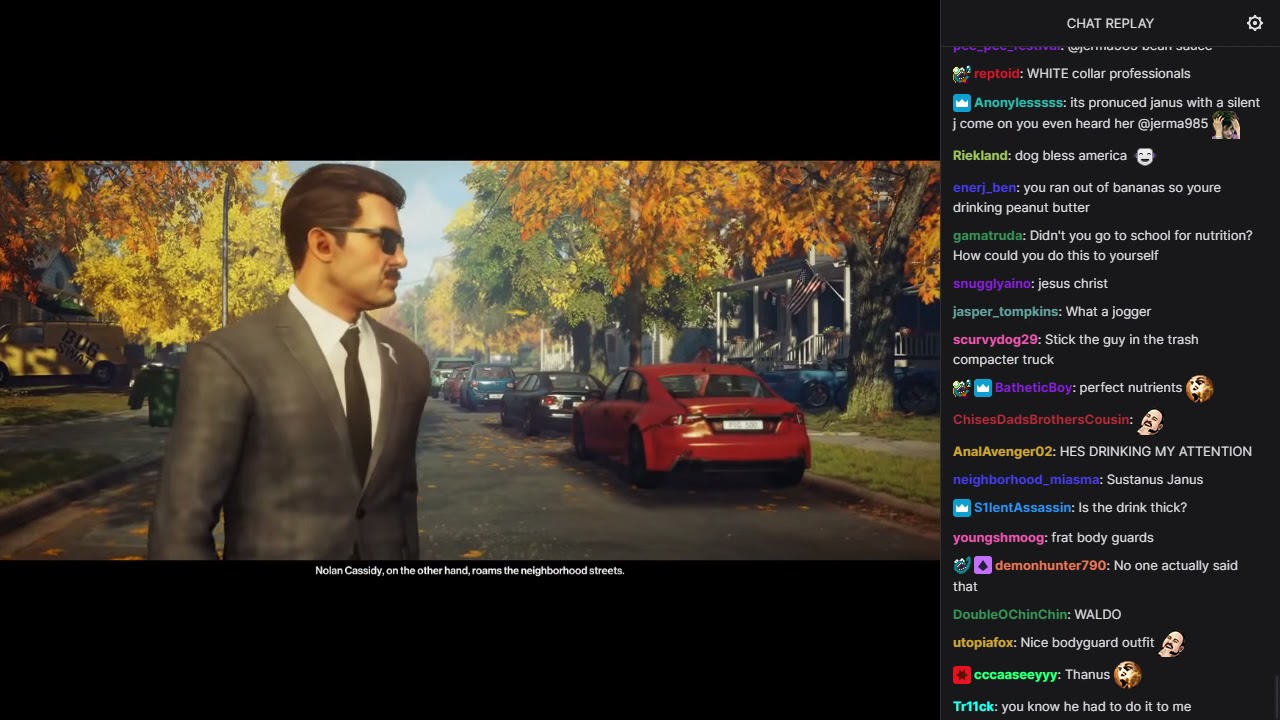Click the emote after 'perfect nutrients'

[1200, 388]
